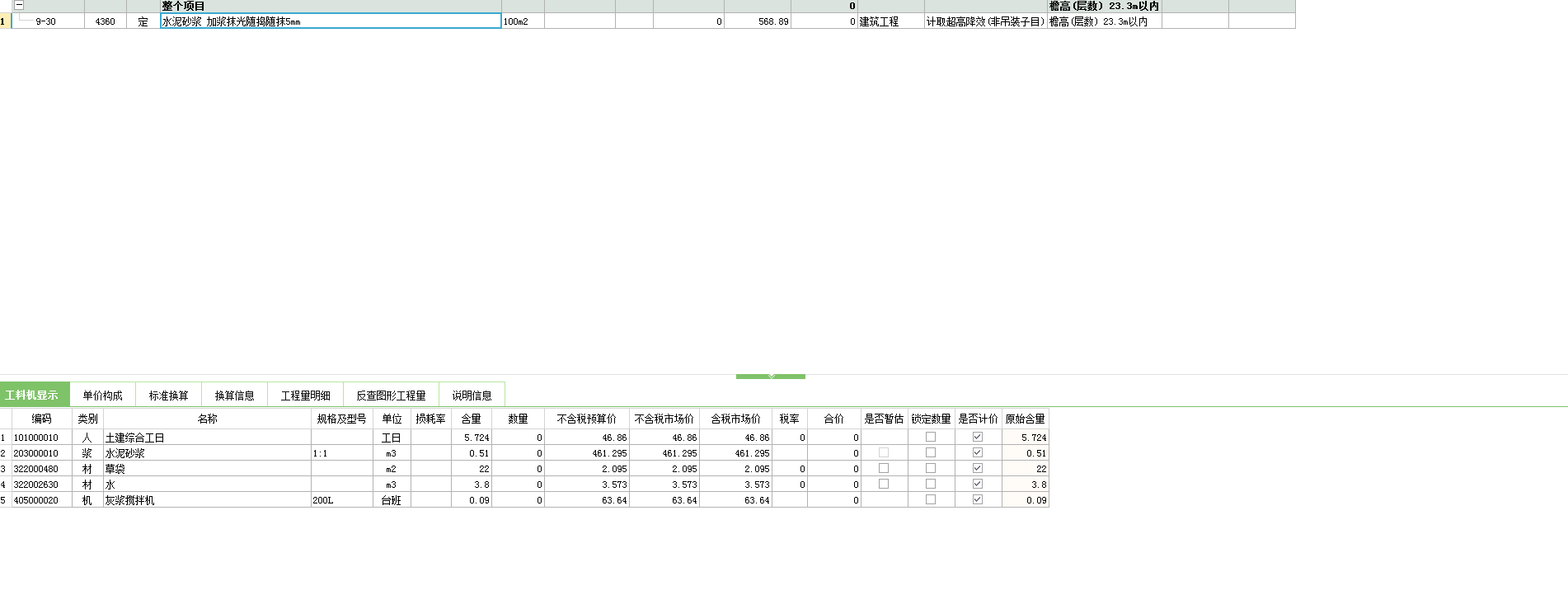The width and height of the screenshot is (1568, 604).
Task: Open the 反查图形工程量 tab
Action: click(391, 396)
